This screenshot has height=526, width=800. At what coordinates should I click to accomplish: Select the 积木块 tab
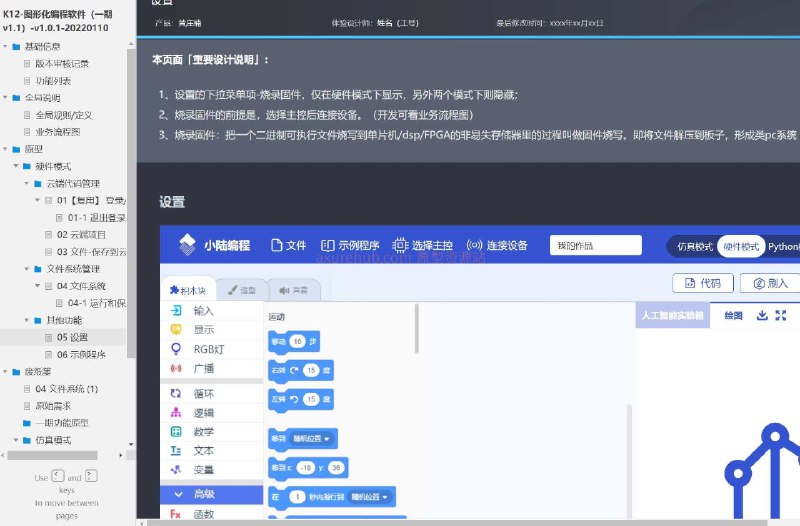[x=188, y=290]
